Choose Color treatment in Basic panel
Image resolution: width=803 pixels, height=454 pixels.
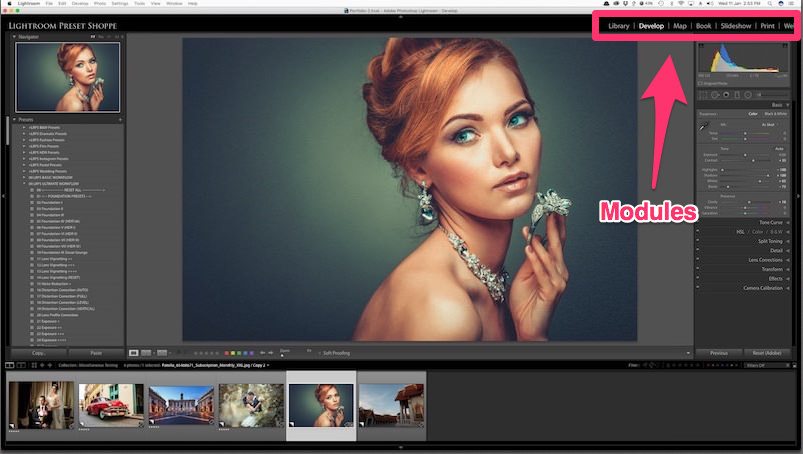(x=753, y=114)
